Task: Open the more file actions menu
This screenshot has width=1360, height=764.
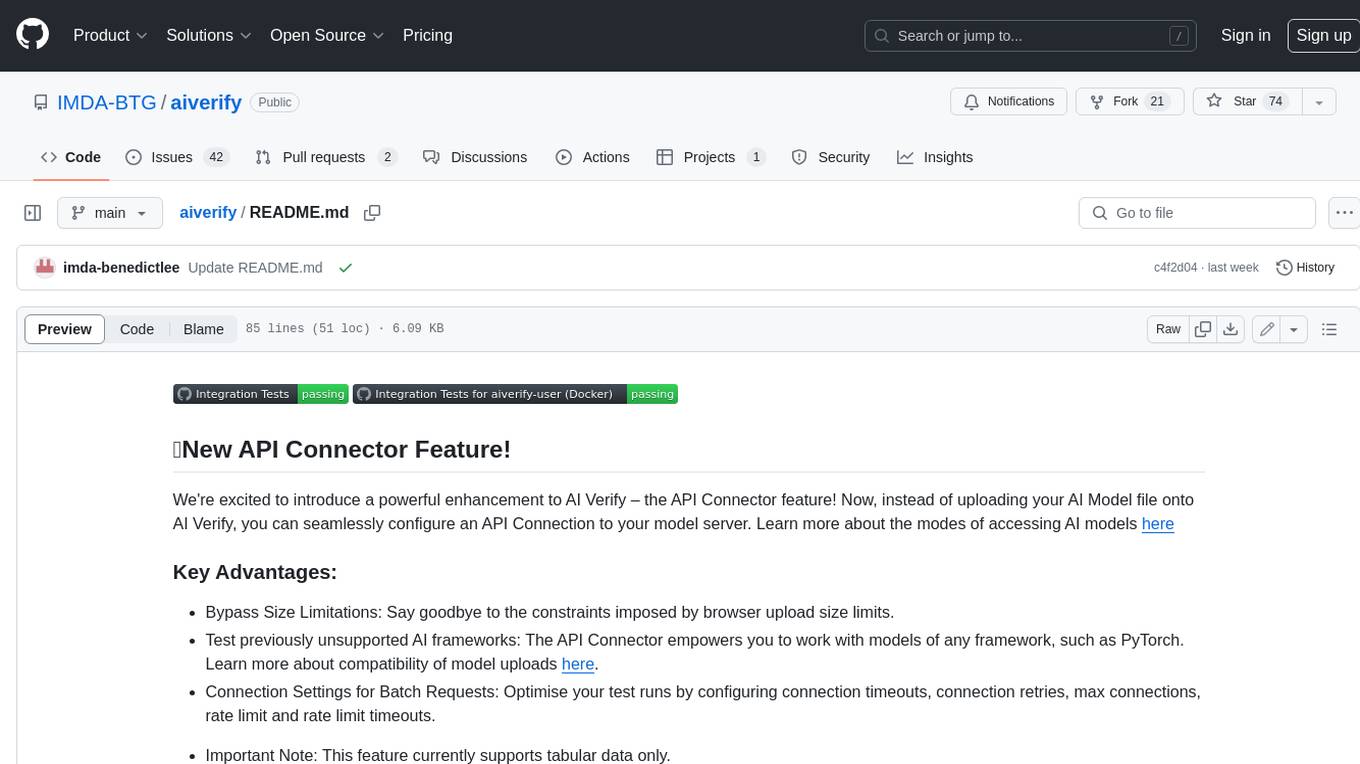Action: coord(1344,213)
